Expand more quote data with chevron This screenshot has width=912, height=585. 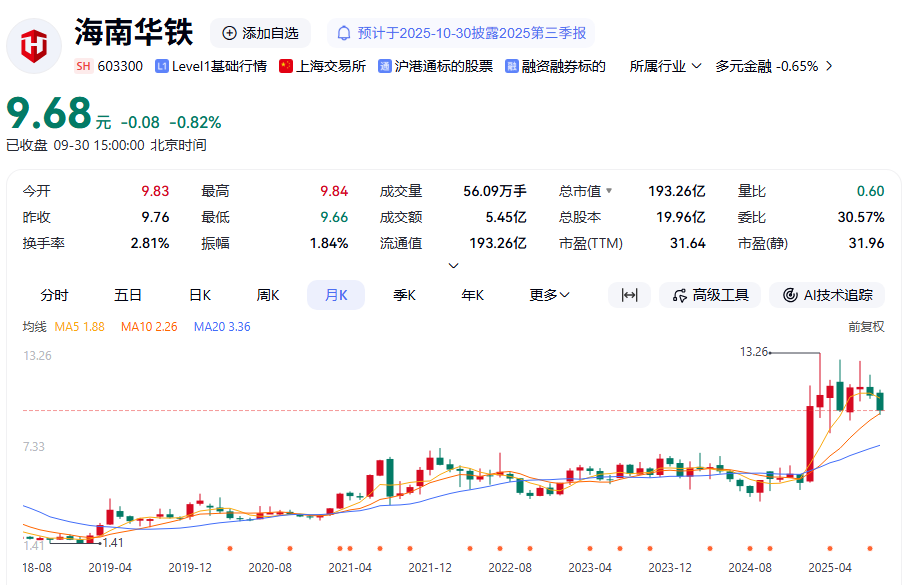point(453,266)
